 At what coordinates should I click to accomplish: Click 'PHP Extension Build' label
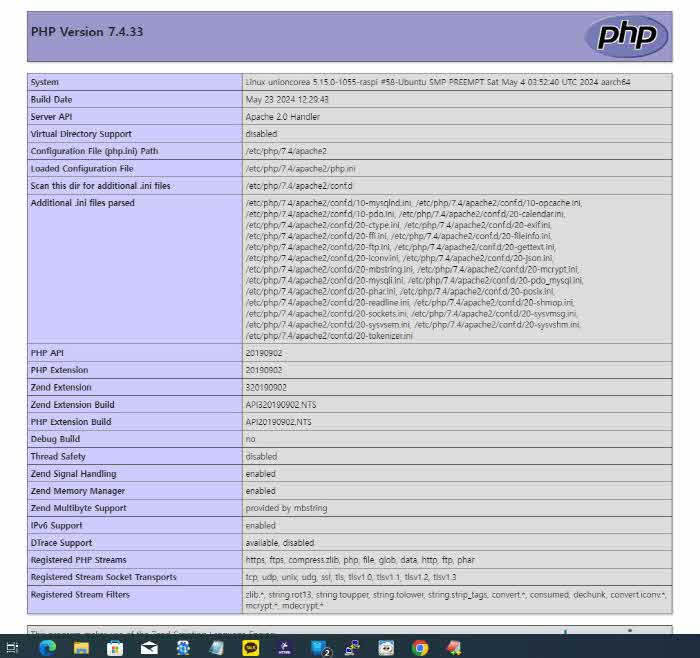(71, 422)
